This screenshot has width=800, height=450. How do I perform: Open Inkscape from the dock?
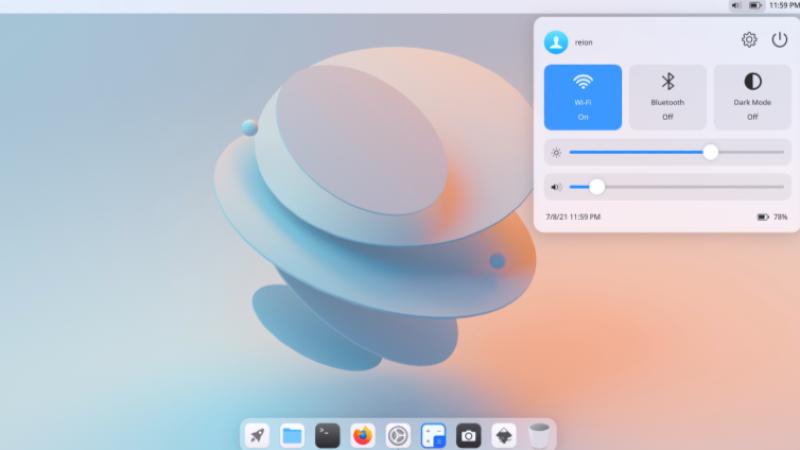[x=504, y=435]
